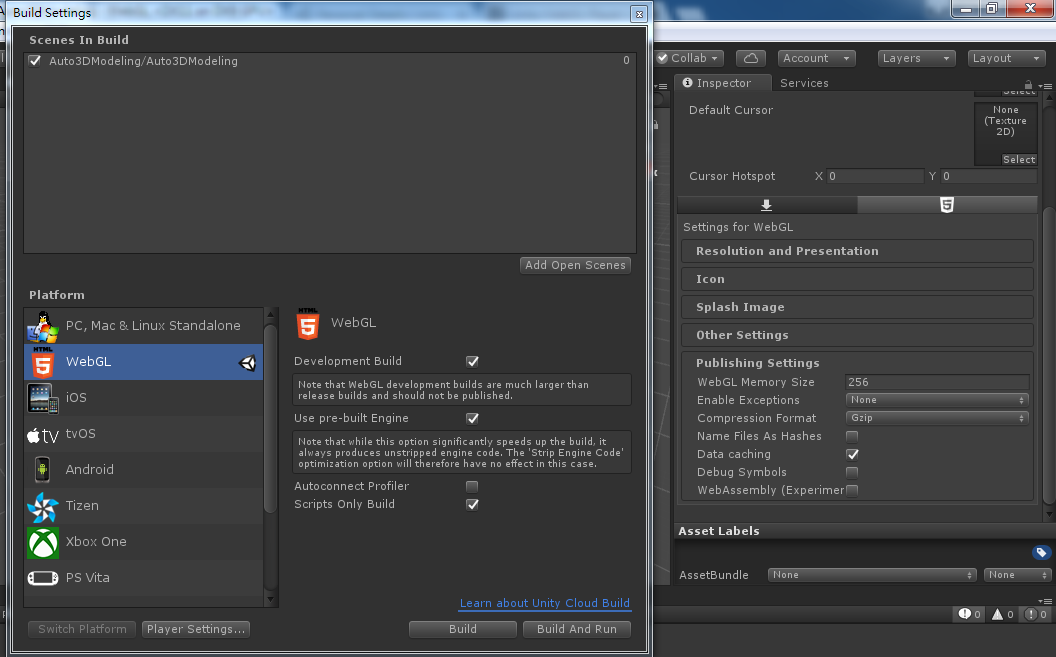Select the tvOS platform icon

click(x=43, y=434)
